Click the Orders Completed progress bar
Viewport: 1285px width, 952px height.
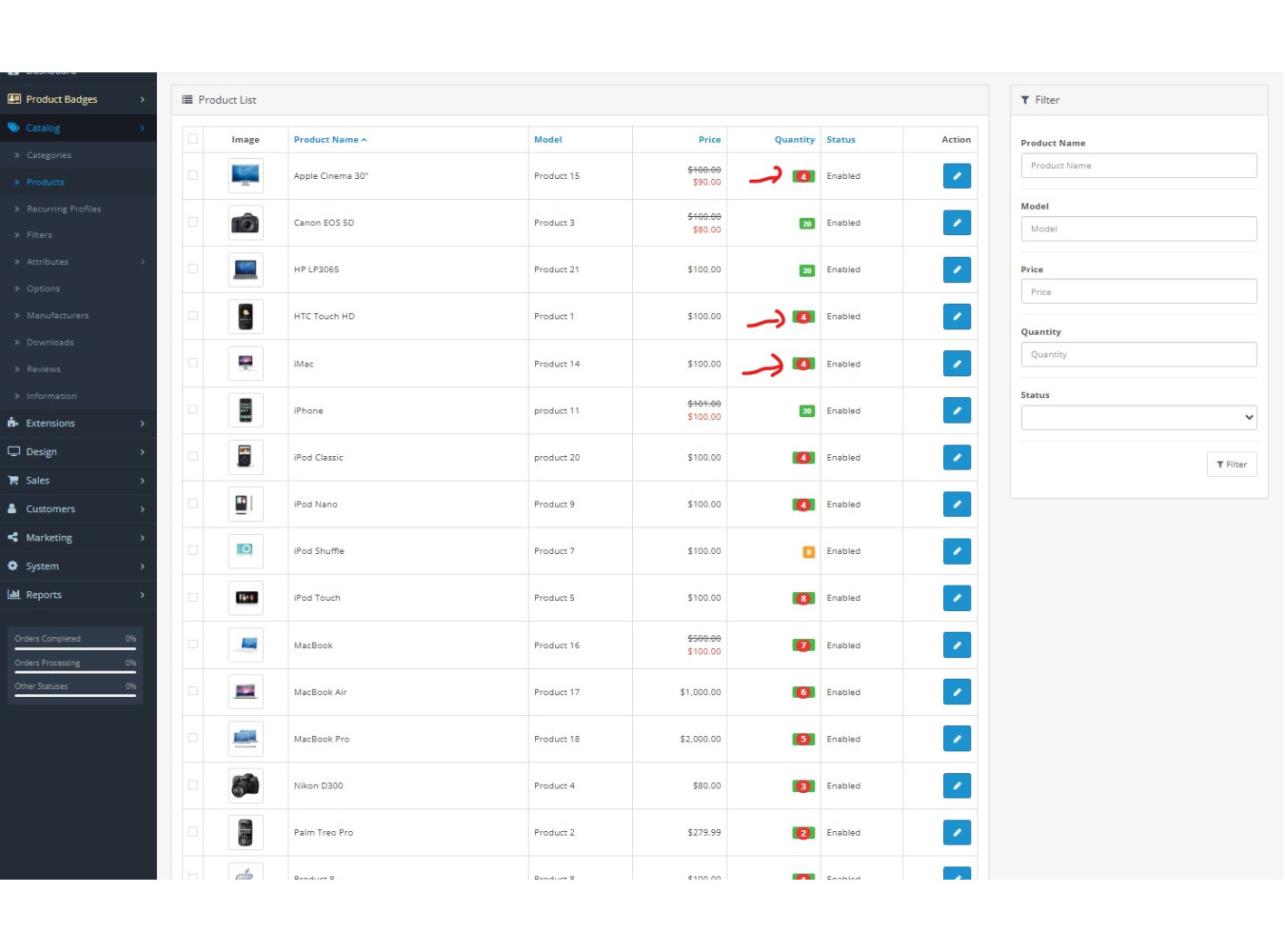point(75,648)
